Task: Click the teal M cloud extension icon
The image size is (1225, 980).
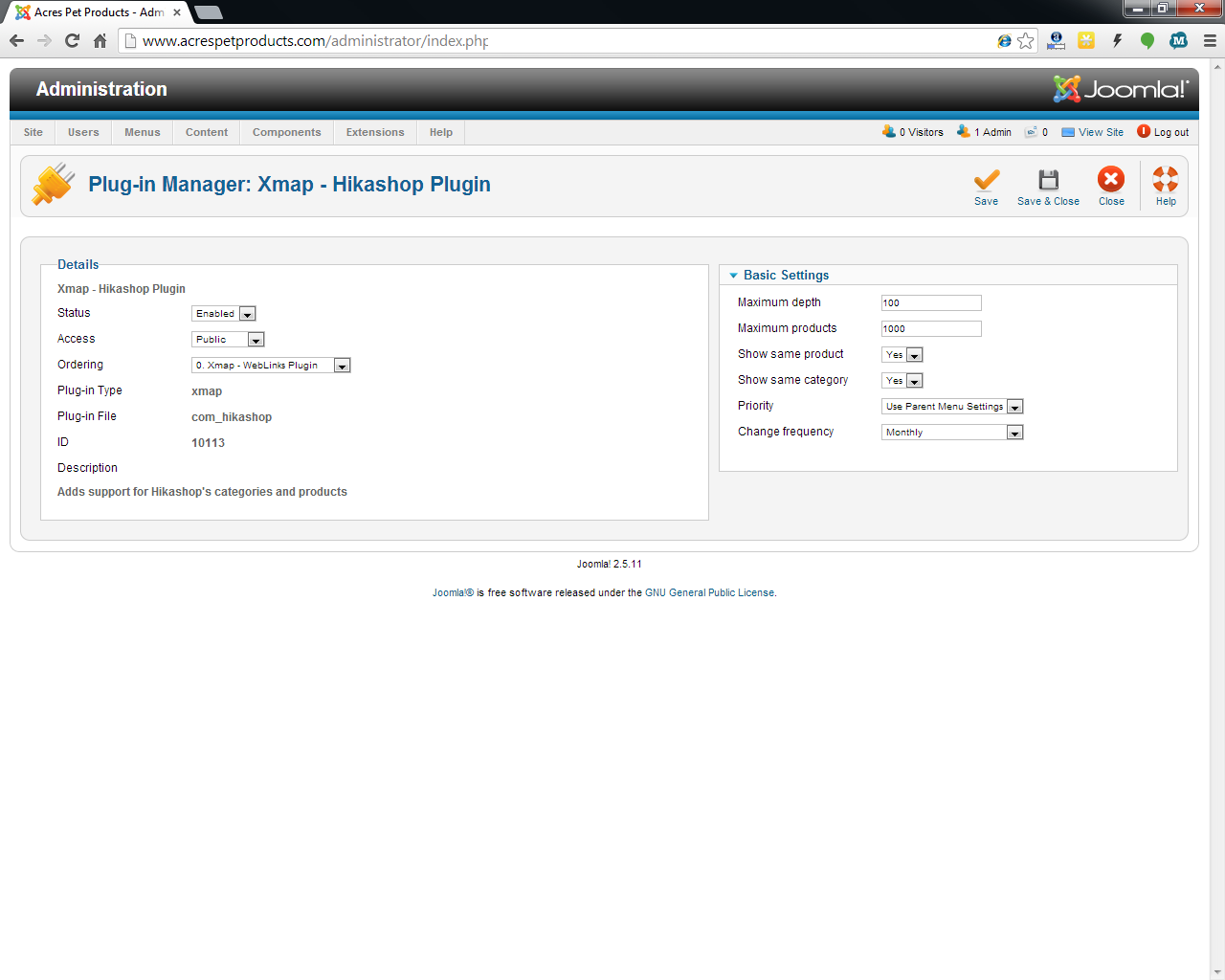Action: click(1178, 40)
